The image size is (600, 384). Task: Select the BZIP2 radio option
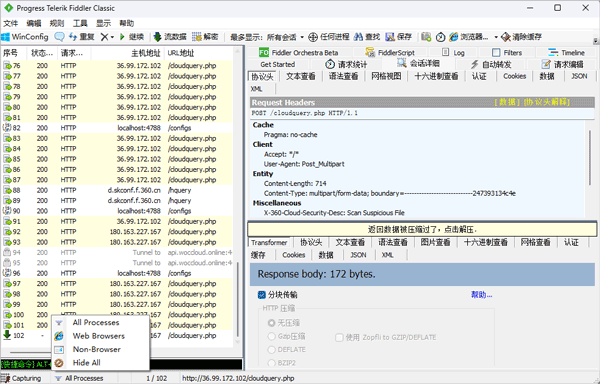click(272, 363)
